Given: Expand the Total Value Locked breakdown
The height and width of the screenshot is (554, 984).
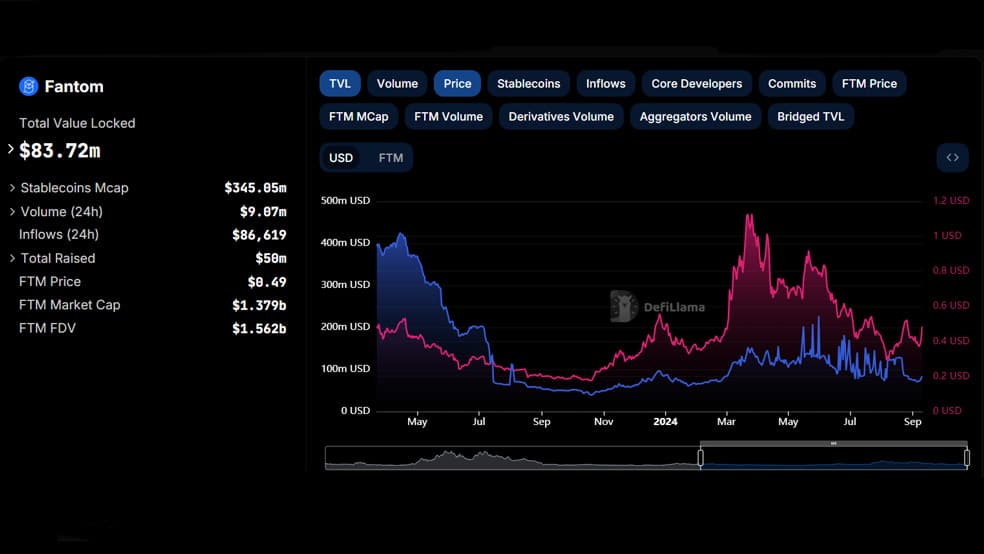Looking at the screenshot, I should click(x=11, y=149).
